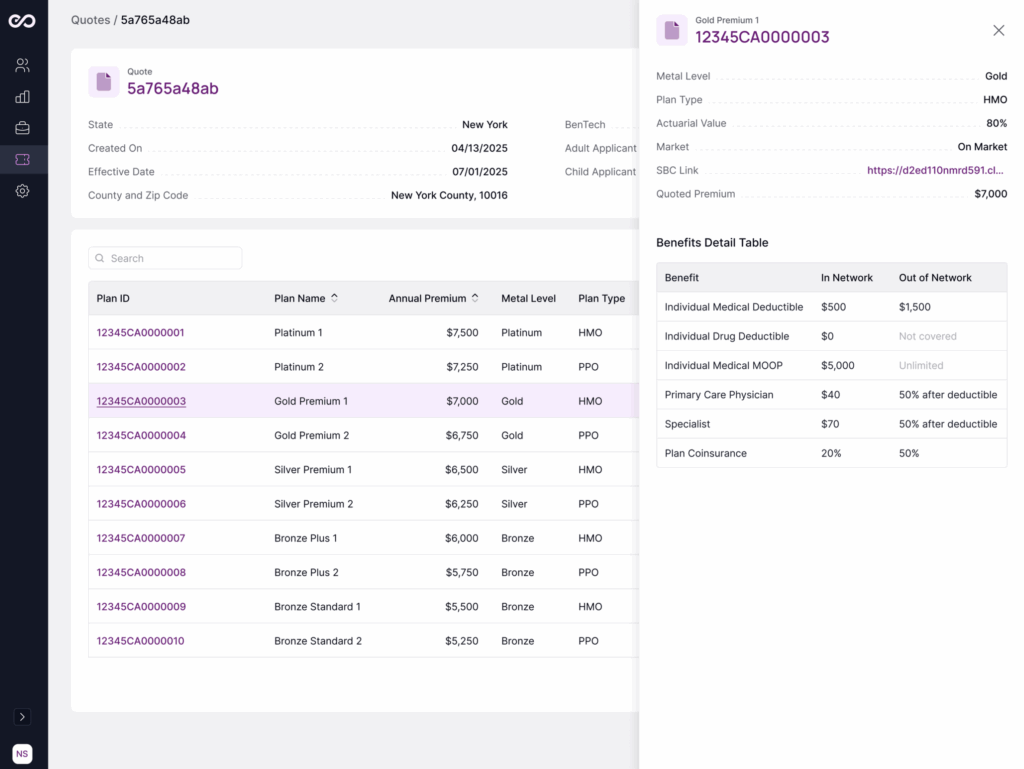This screenshot has height=769, width=1024.
Task: Click the Gold Premium 1 document icon
Action: coord(672,31)
